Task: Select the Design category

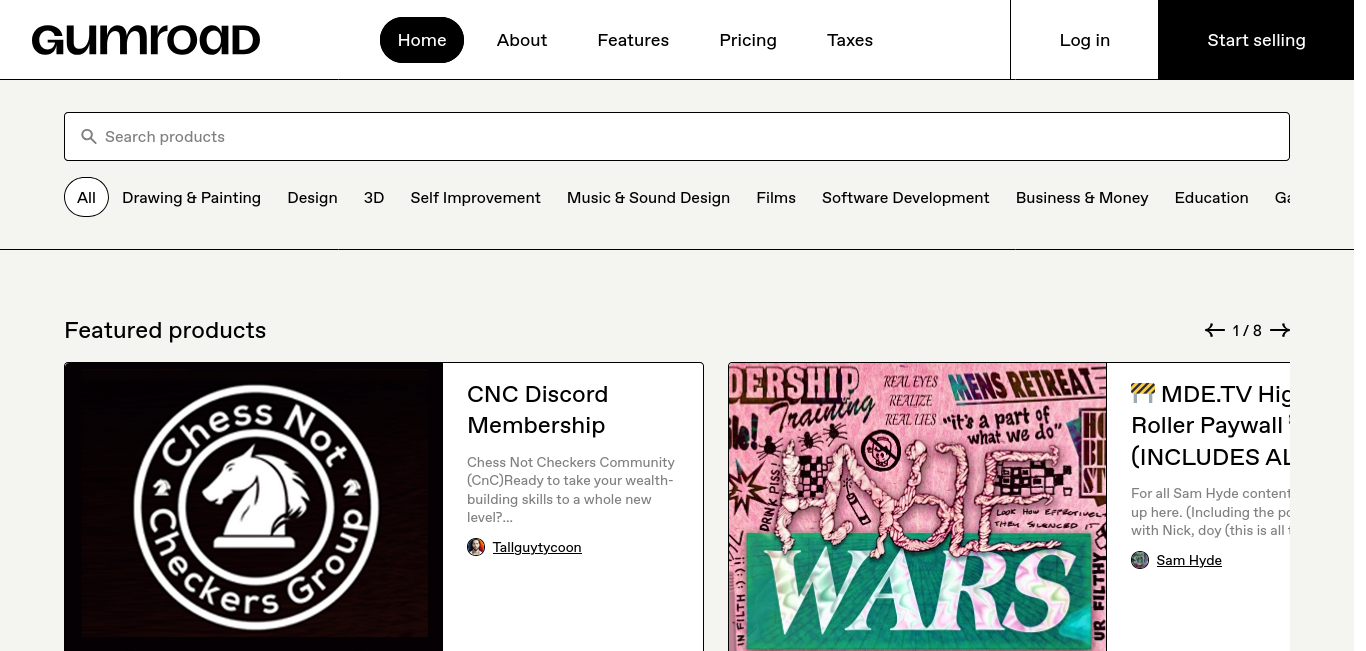Action: tap(312, 198)
